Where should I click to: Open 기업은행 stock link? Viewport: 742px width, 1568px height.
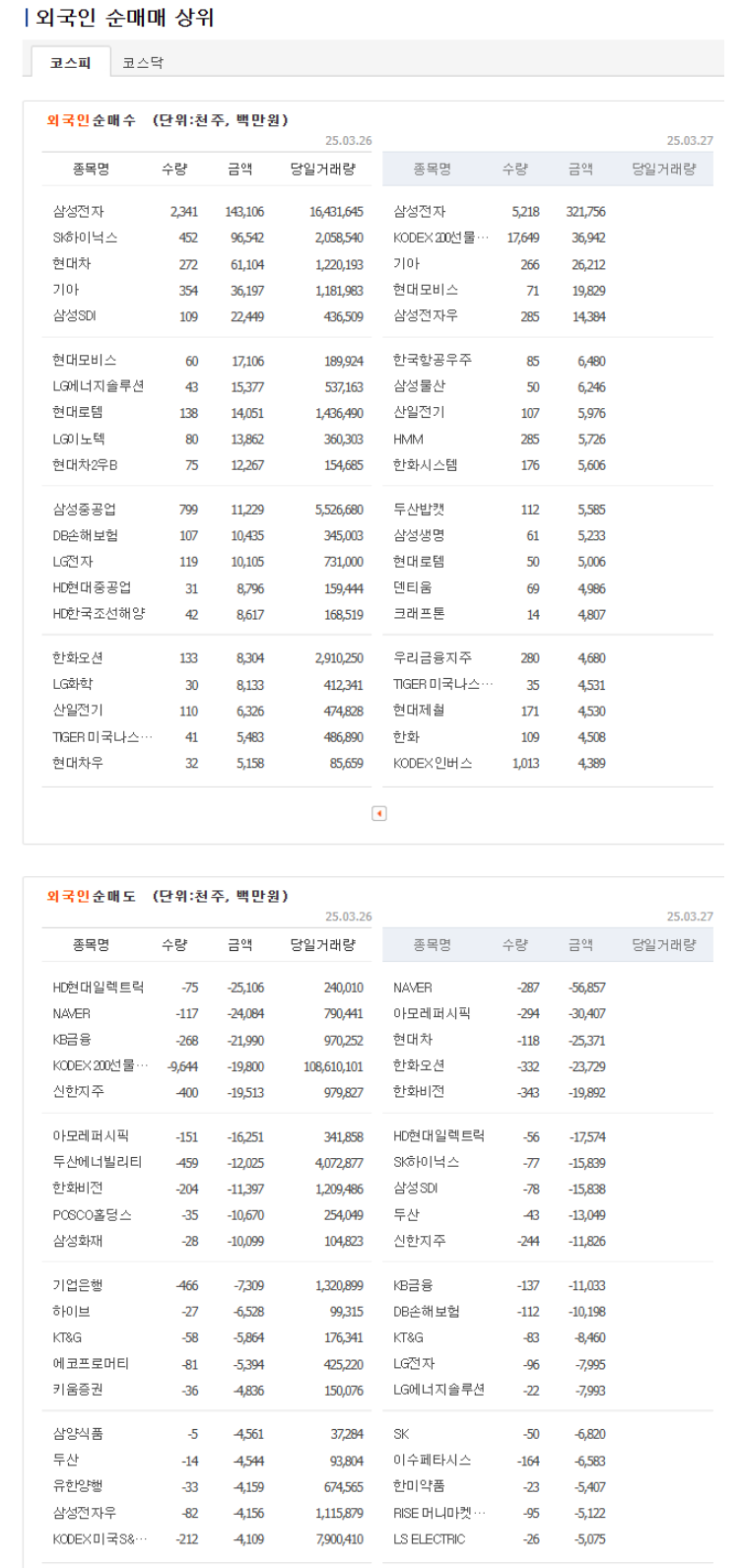[x=78, y=1285]
